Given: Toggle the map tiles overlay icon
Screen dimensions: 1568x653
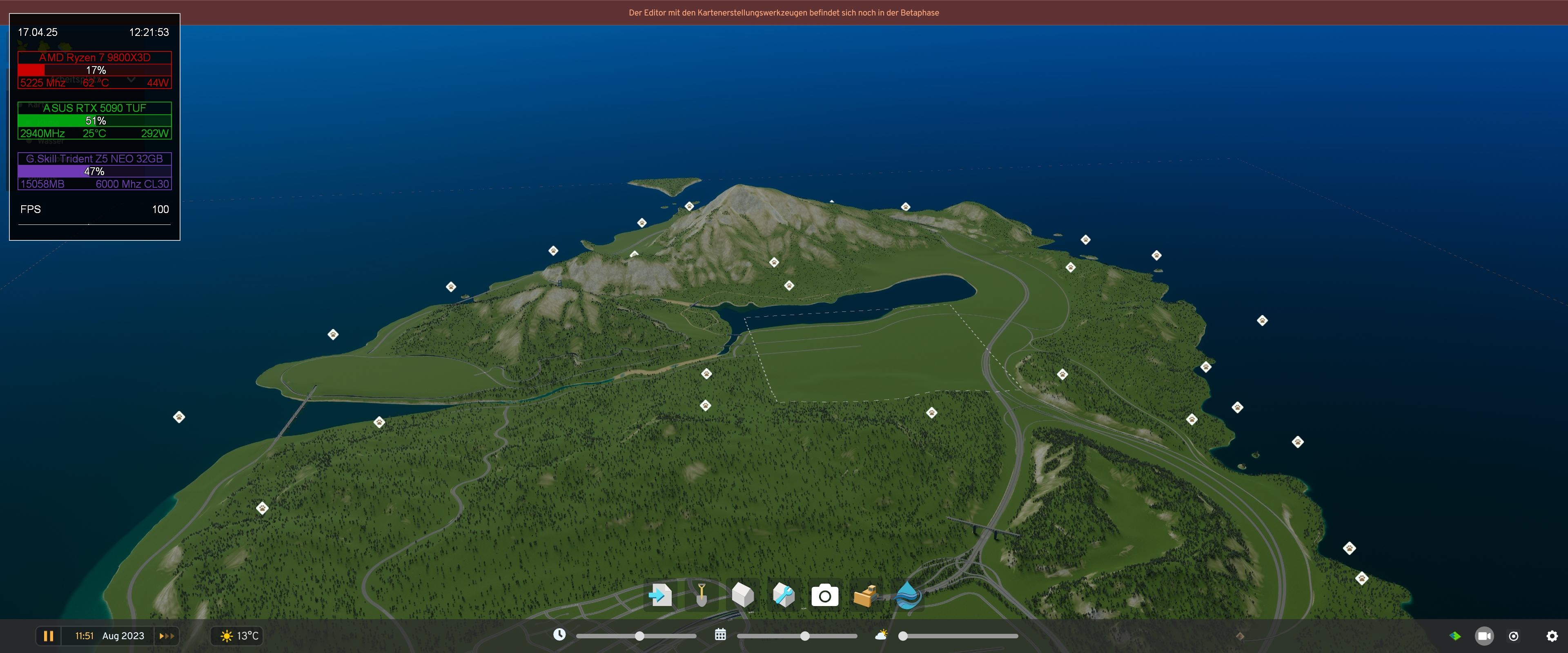Looking at the screenshot, I should pos(1455,636).
